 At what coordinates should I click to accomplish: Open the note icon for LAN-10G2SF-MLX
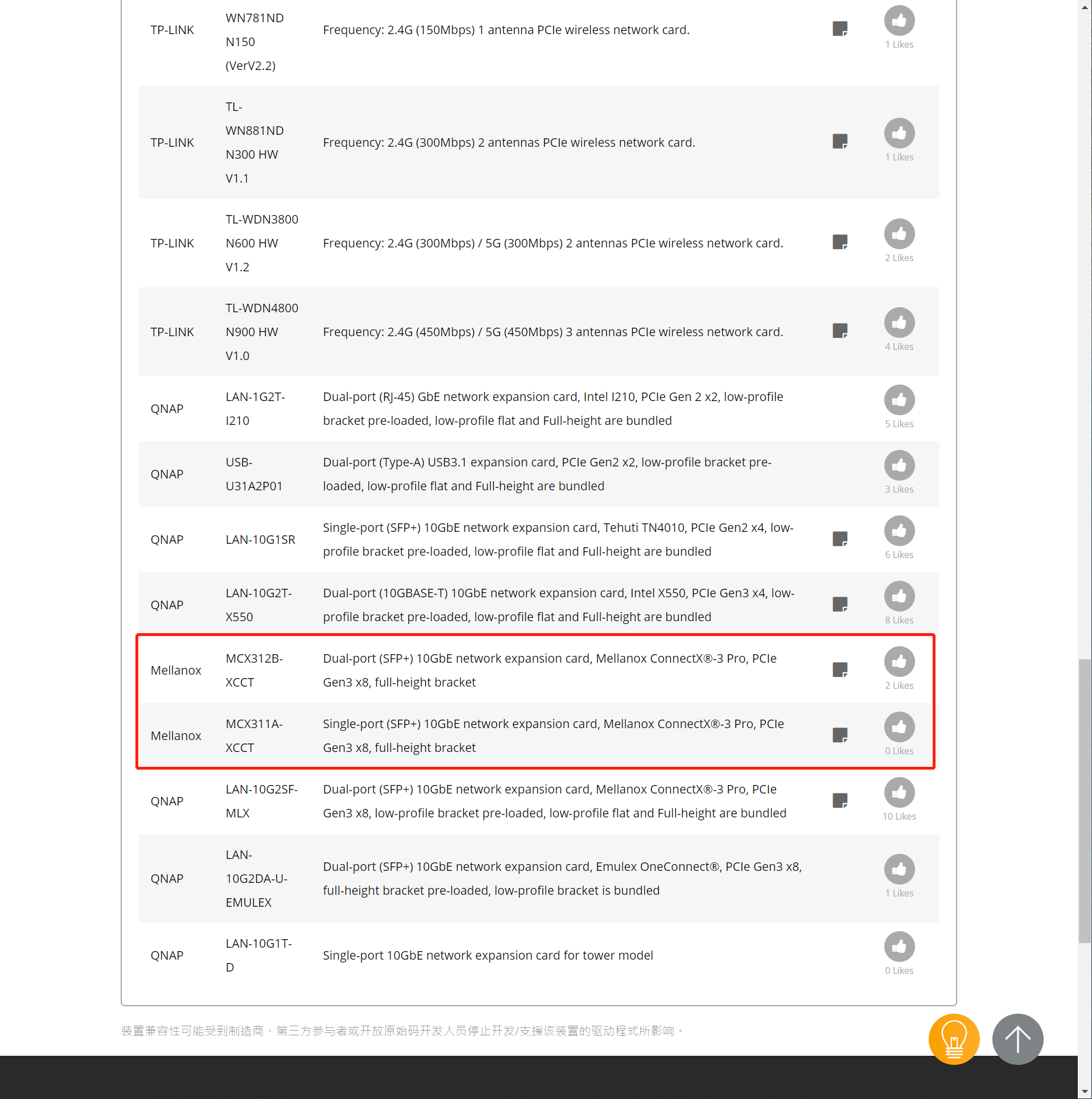pos(839,800)
